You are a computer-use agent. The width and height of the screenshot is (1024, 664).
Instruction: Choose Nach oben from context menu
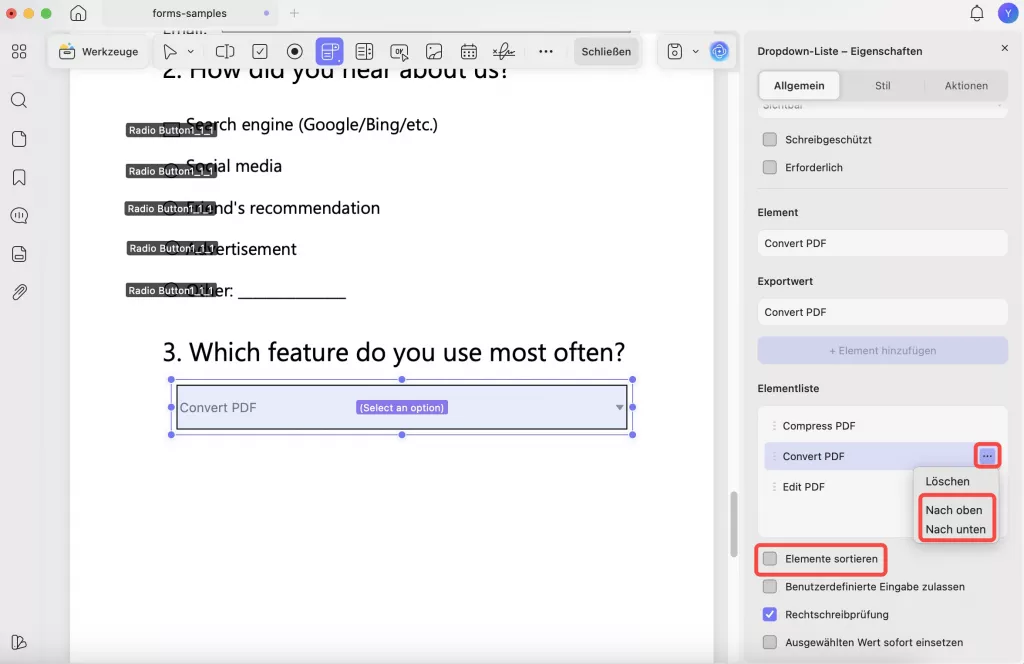pos(953,510)
